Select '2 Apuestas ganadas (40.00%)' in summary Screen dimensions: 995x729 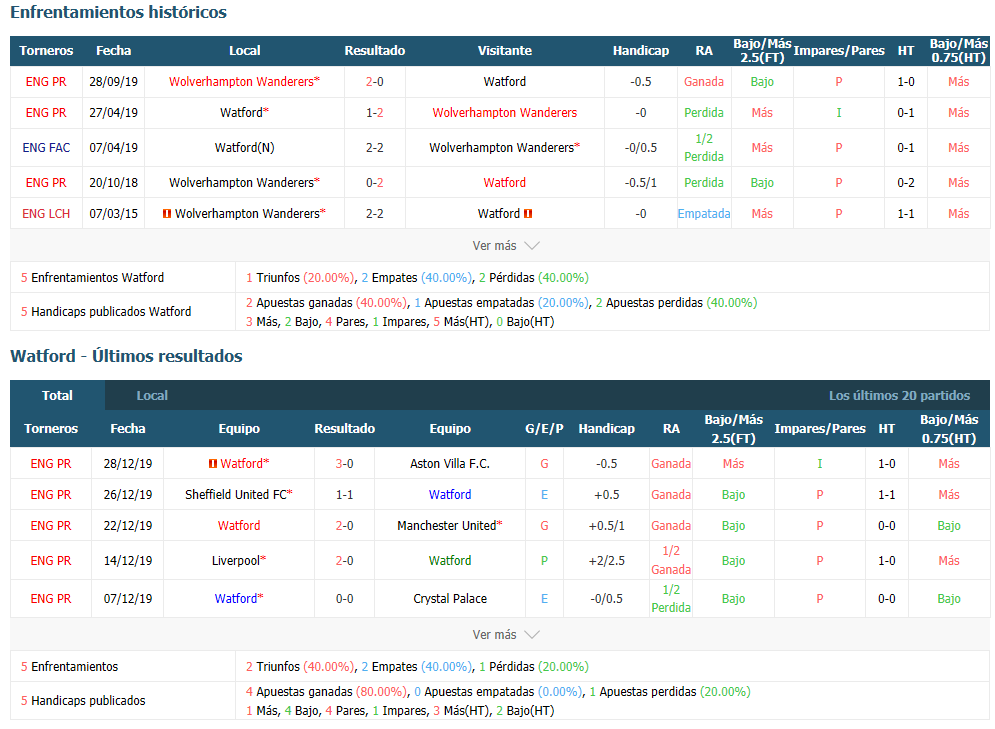(x=326, y=303)
